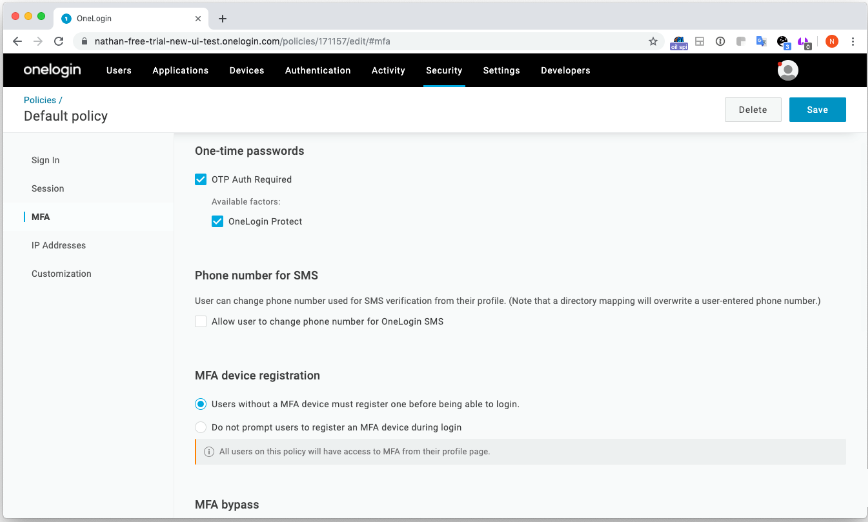
Task: Open the Authentication menu
Action: click(x=318, y=70)
